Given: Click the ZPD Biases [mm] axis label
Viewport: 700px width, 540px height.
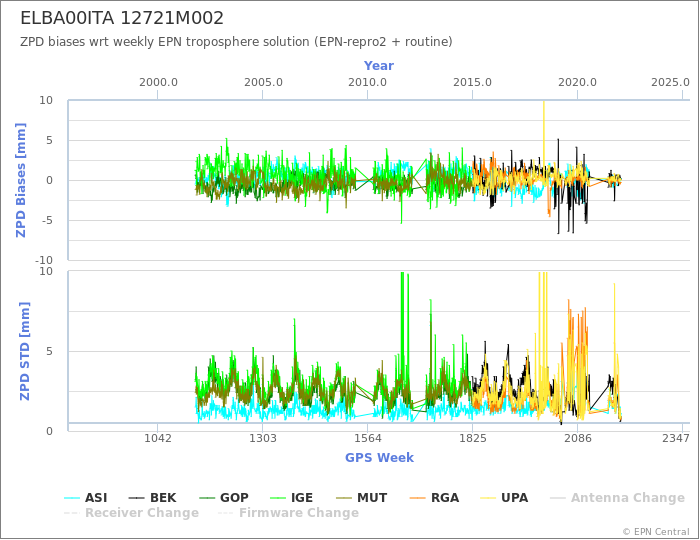Looking at the screenshot, I should (21, 180).
